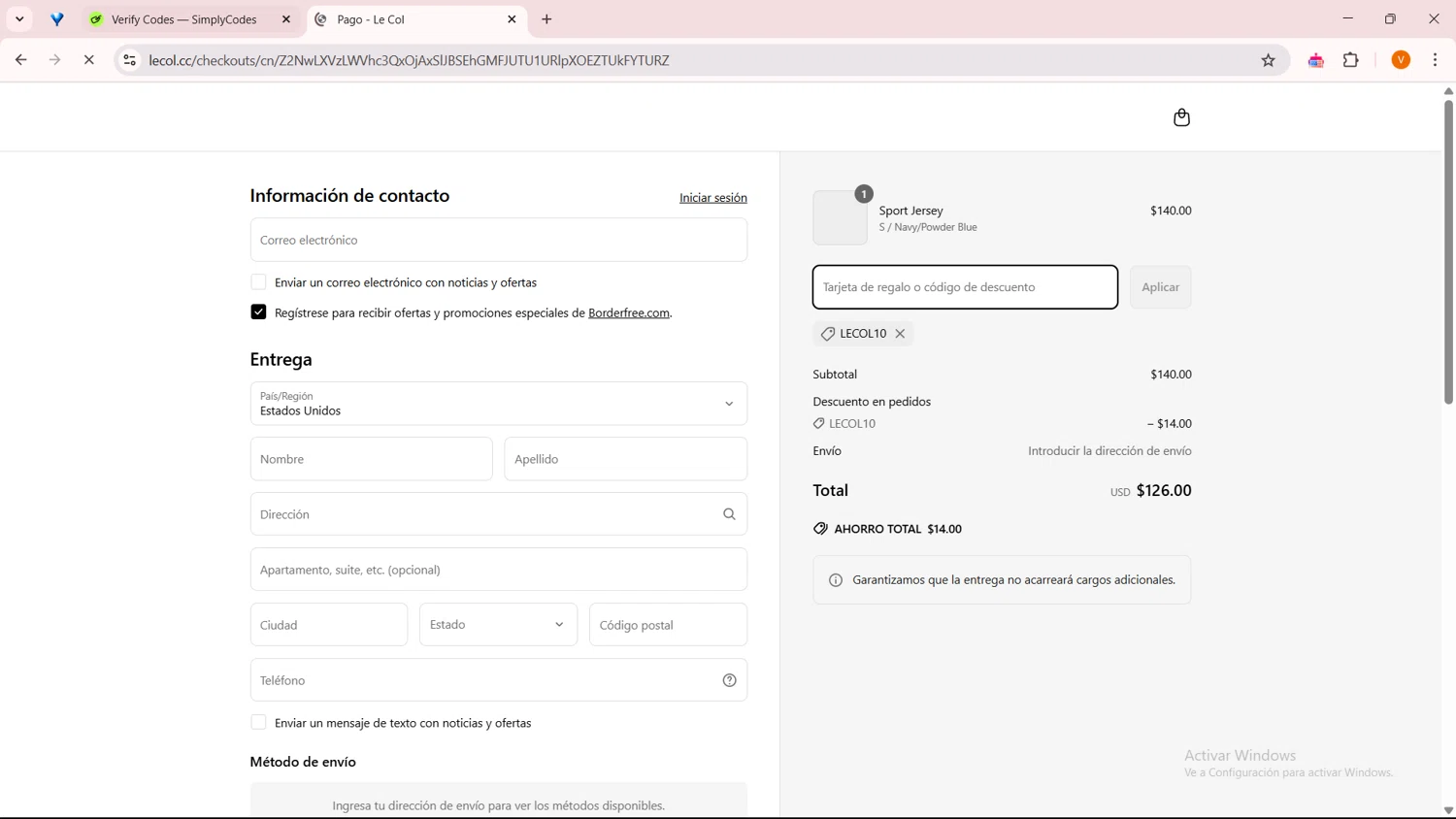1456x819 pixels.
Task: Remove the LECOL10 discount code tag
Action: (x=901, y=334)
